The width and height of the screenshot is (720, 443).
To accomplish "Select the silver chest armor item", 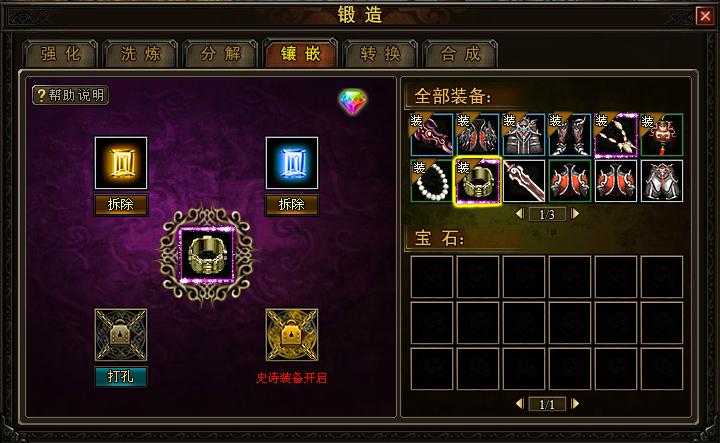I will coord(662,181).
